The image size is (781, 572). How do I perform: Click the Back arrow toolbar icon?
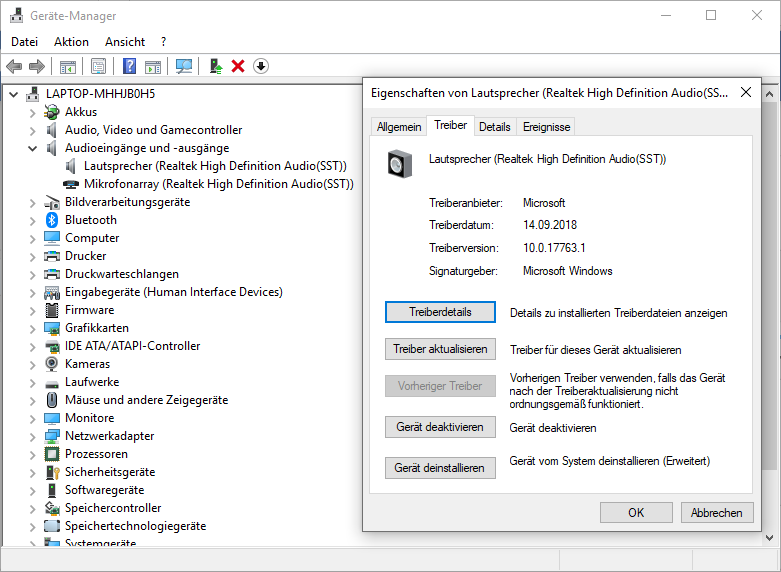[x=14, y=66]
